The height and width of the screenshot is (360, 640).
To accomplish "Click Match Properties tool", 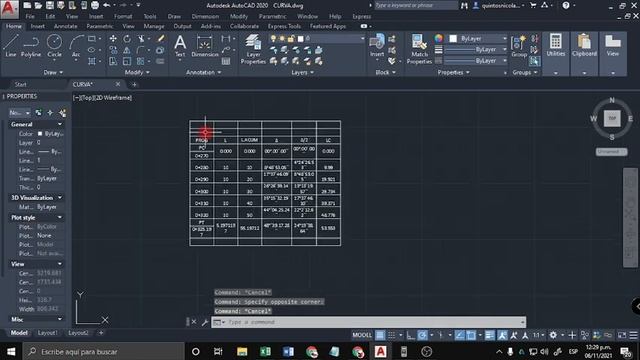I will tap(419, 49).
